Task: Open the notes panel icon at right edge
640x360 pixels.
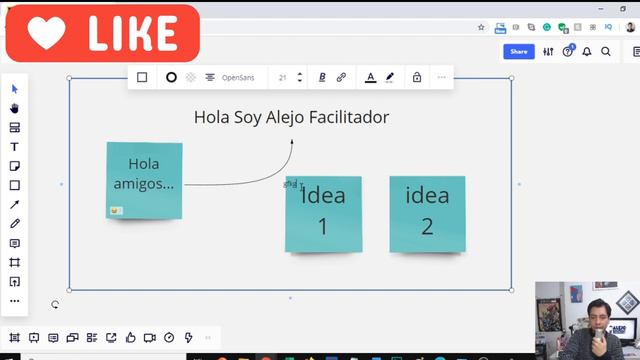Action: coord(636,51)
